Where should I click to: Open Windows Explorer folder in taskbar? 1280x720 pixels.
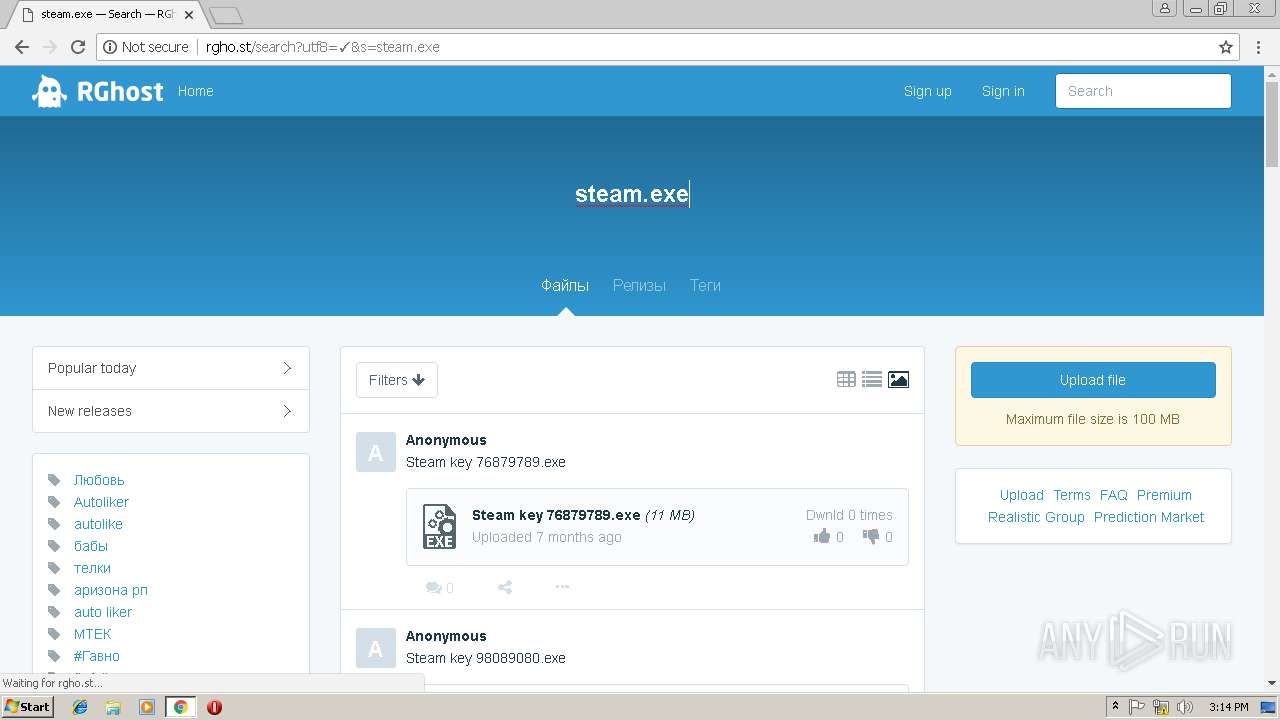point(113,707)
